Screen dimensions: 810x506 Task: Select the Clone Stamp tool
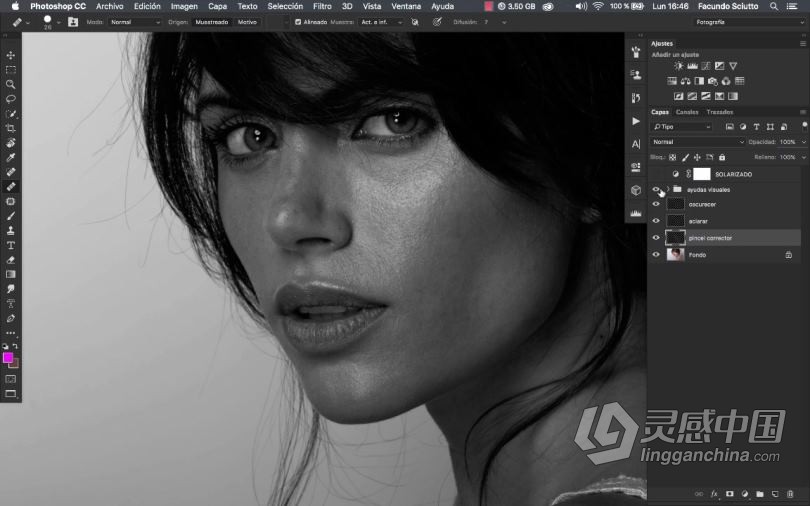pyautogui.click(x=10, y=230)
